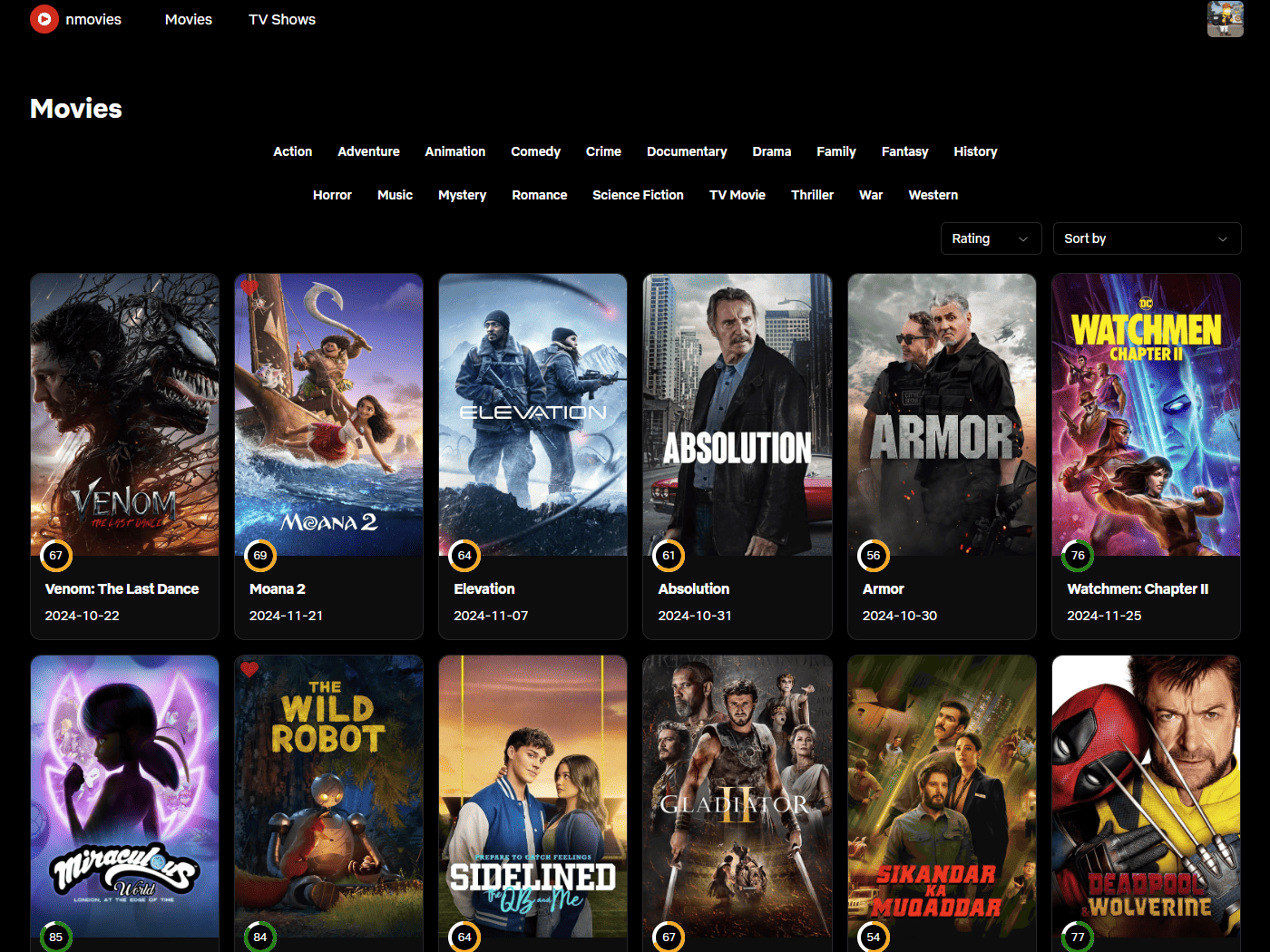Image resolution: width=1270 pixels, height=952 pixels.
Task: Filter movies by Science Fiction
Action: pyautogui.click(x=638, y=195)
